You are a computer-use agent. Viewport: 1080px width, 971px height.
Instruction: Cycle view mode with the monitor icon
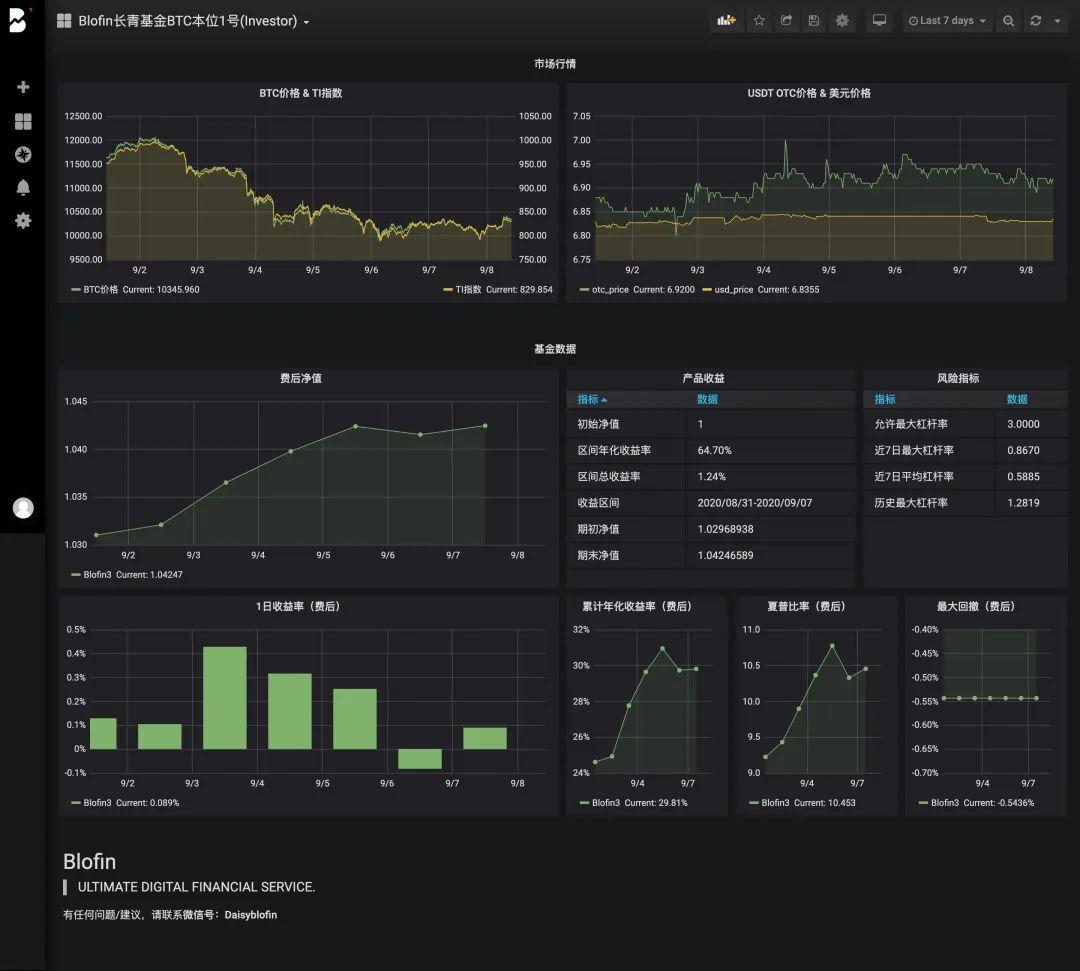[879, 21]
